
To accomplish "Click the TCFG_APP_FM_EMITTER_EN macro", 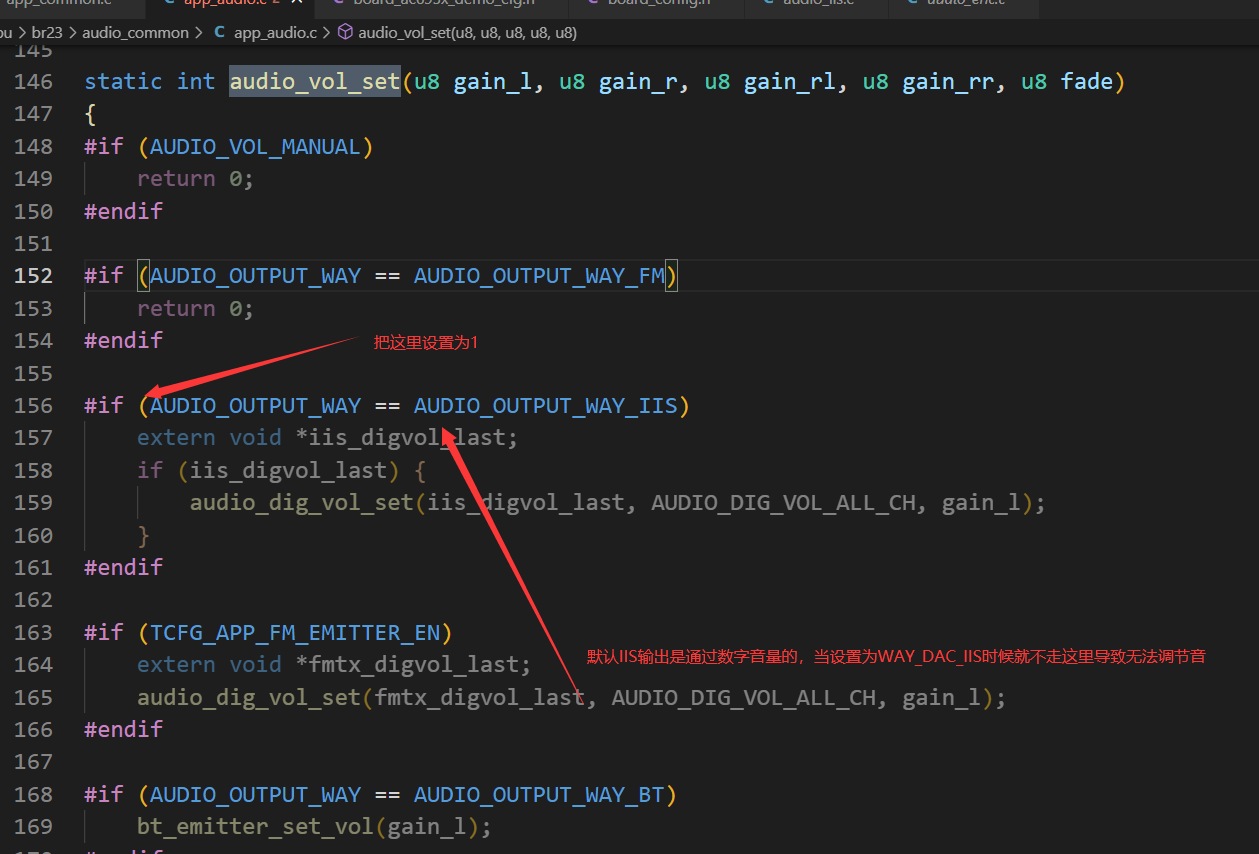I will coord(295,632).
